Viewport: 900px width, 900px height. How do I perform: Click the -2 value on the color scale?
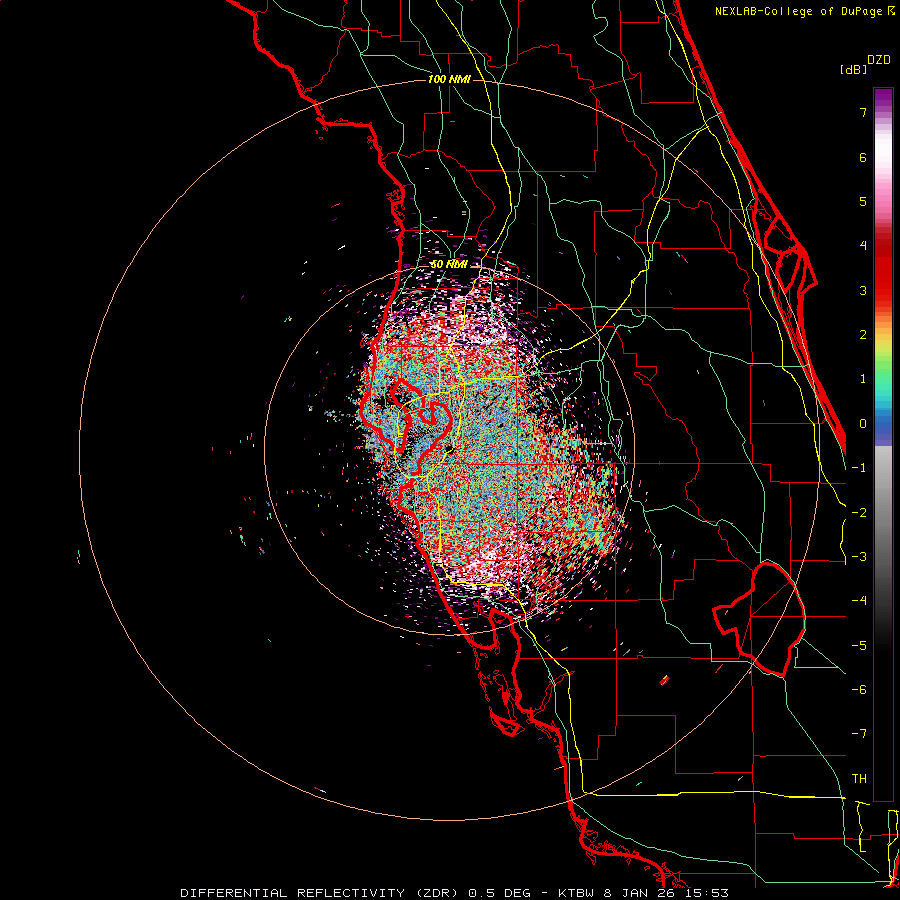coord(859,513)
